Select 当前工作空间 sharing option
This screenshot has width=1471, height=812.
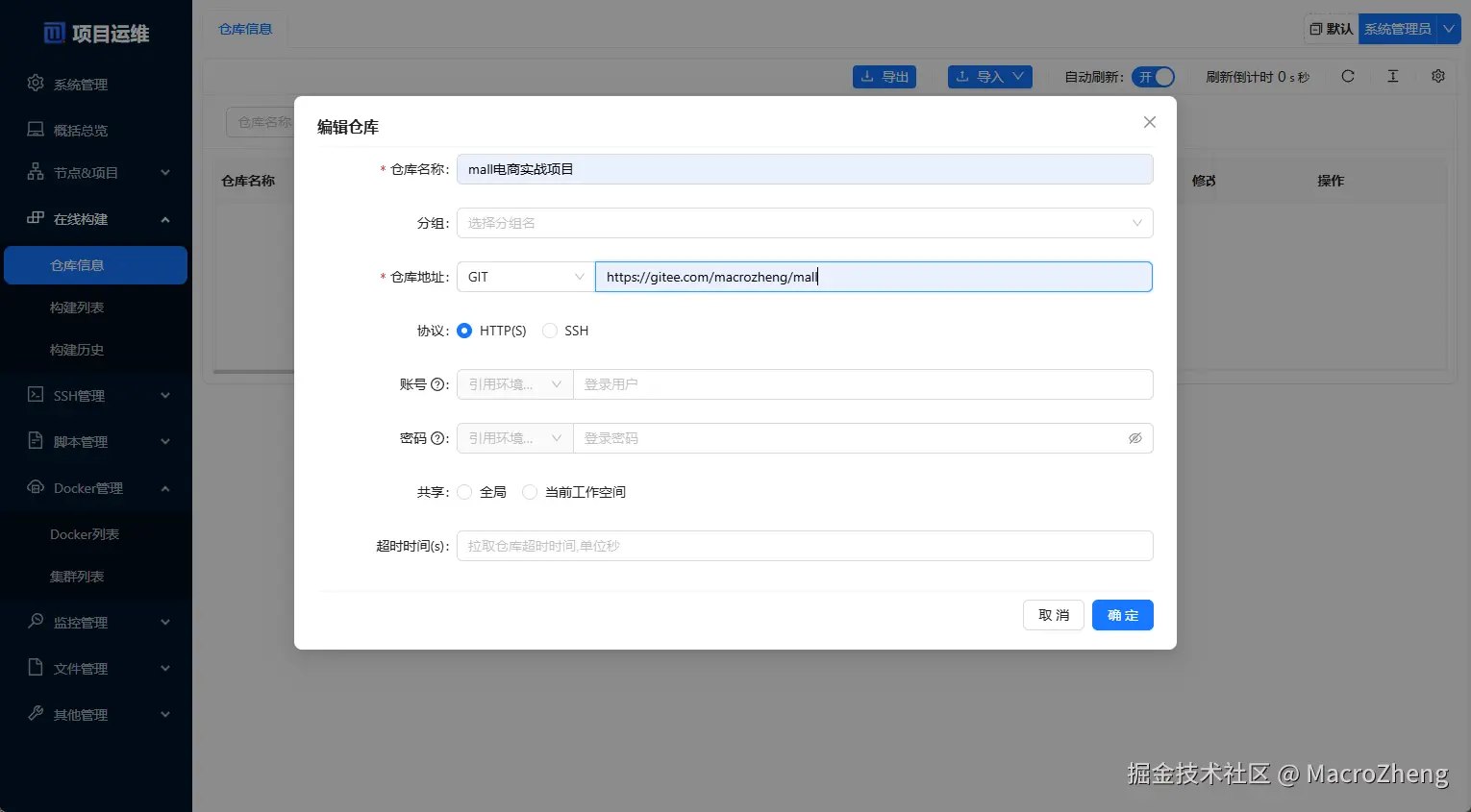530,492
